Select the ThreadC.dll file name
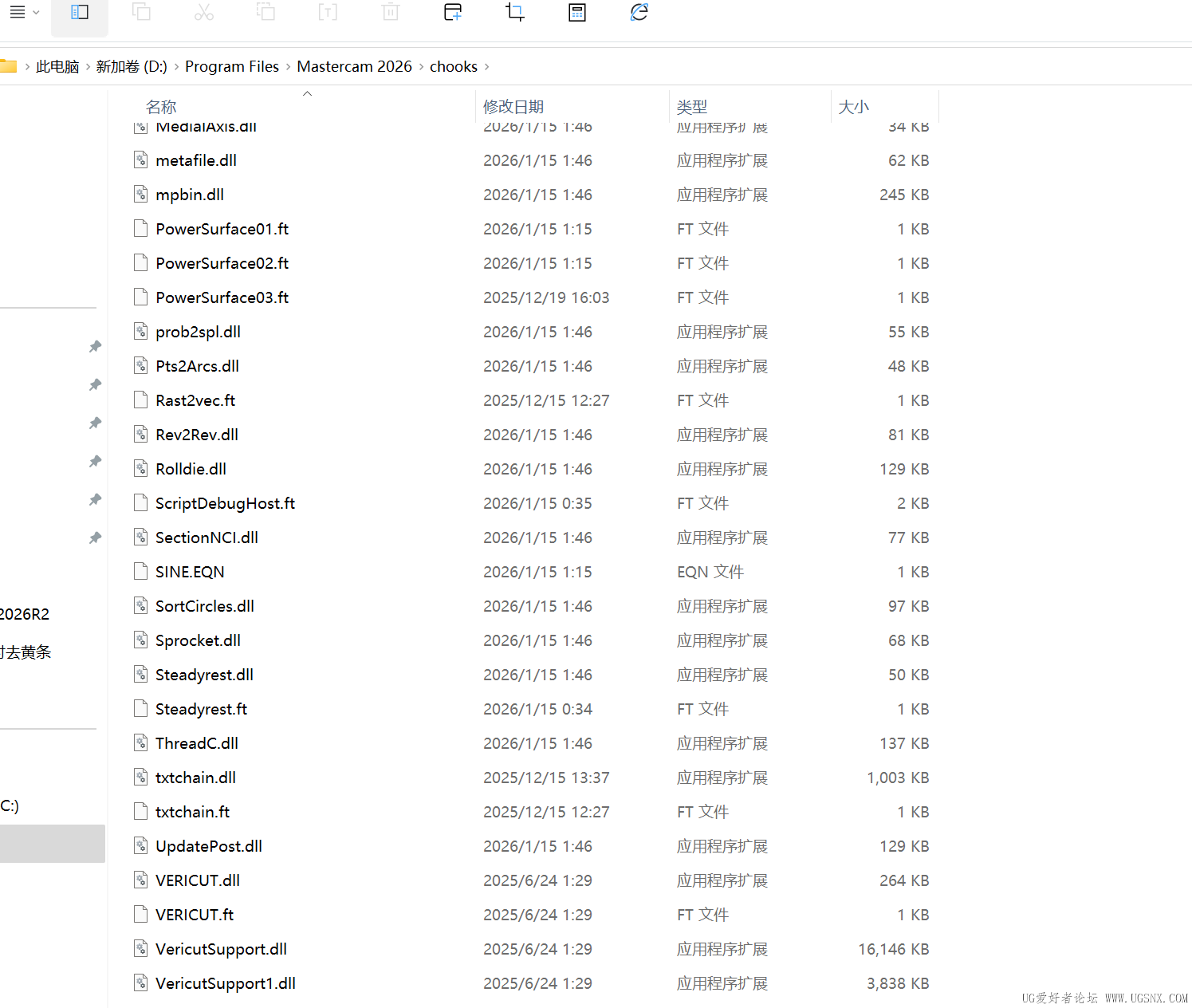 pos(197,743)
